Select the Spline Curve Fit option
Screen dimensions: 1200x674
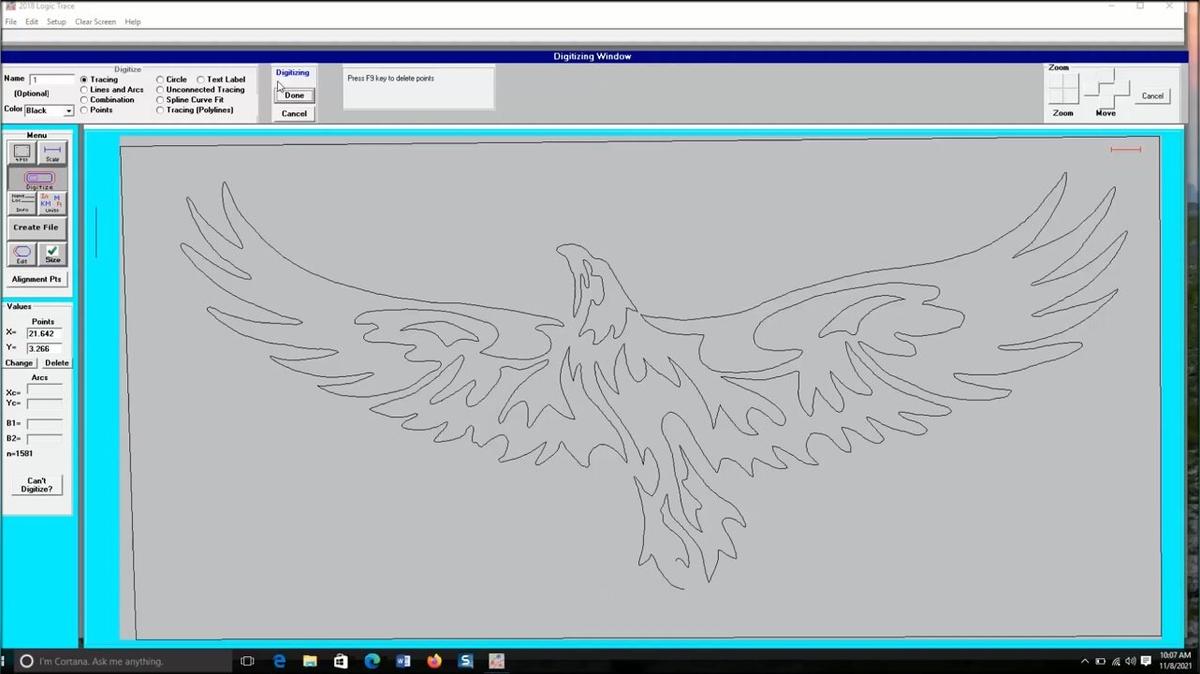point(160,100)
